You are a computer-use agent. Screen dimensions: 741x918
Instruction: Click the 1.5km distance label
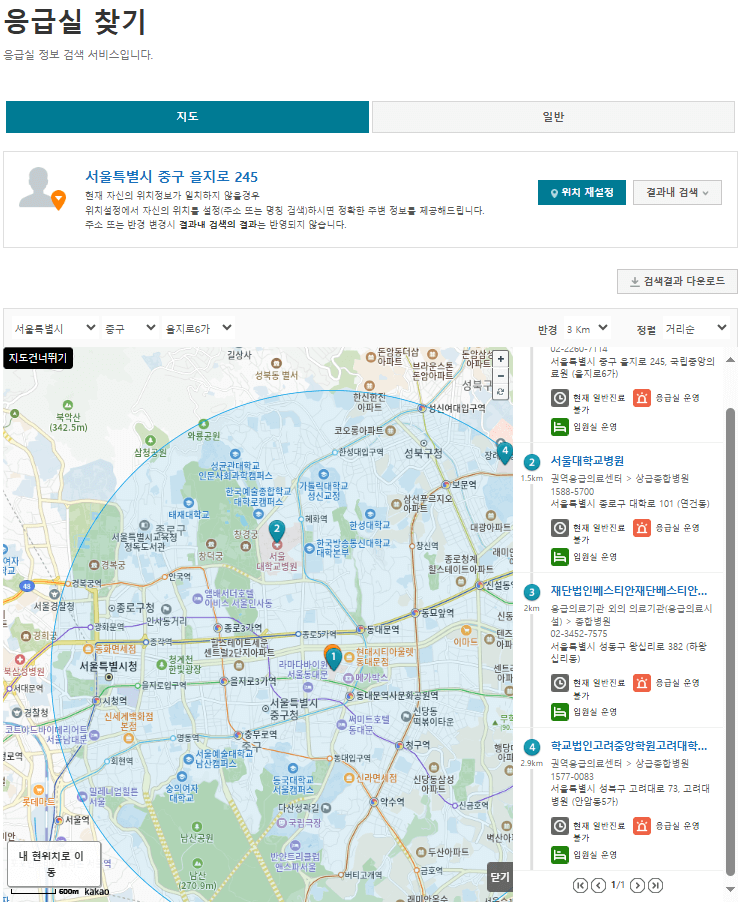click(x=531, y=478)
